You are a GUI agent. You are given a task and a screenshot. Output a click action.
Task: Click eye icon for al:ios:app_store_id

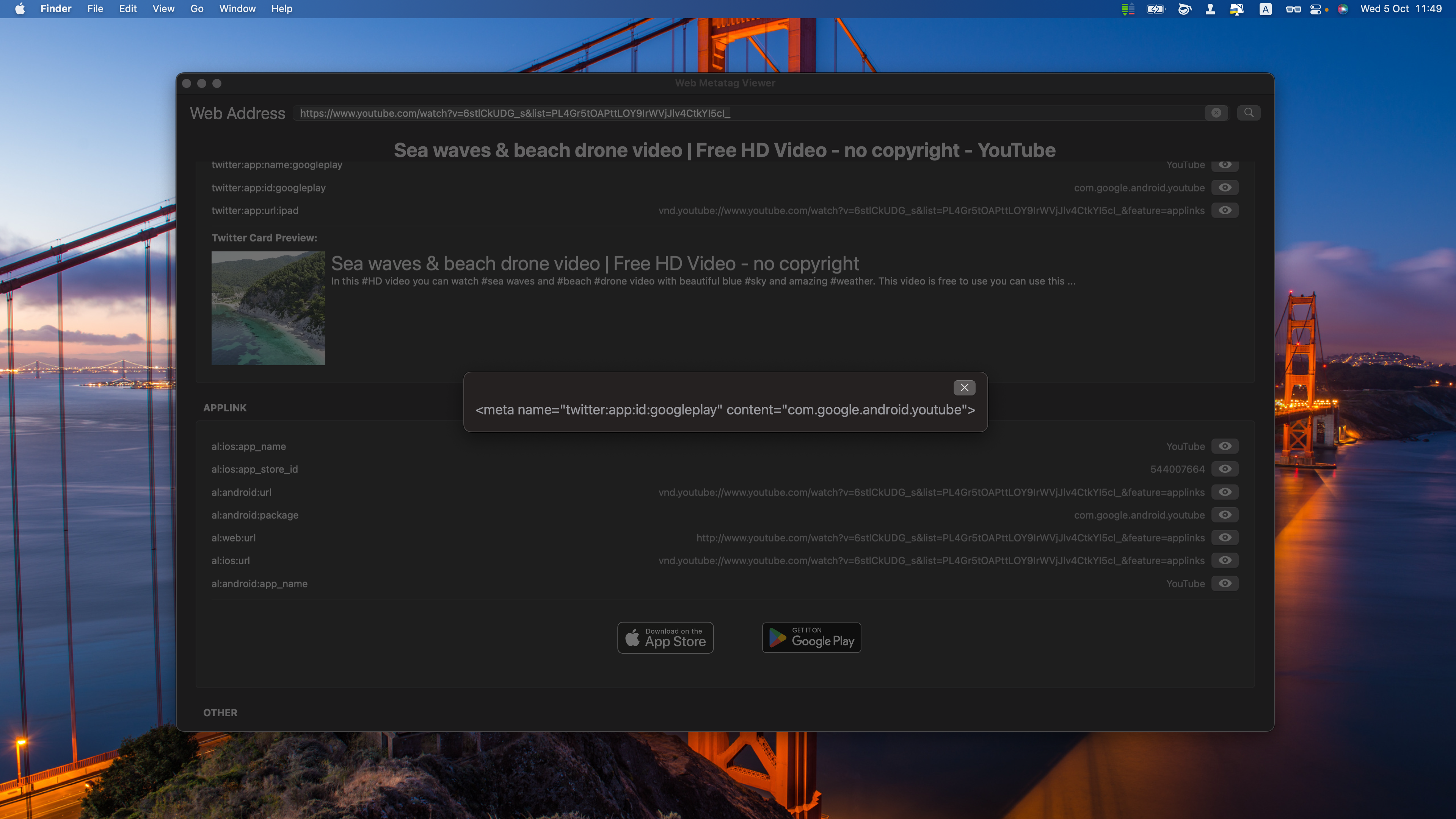pos(1225,469)
